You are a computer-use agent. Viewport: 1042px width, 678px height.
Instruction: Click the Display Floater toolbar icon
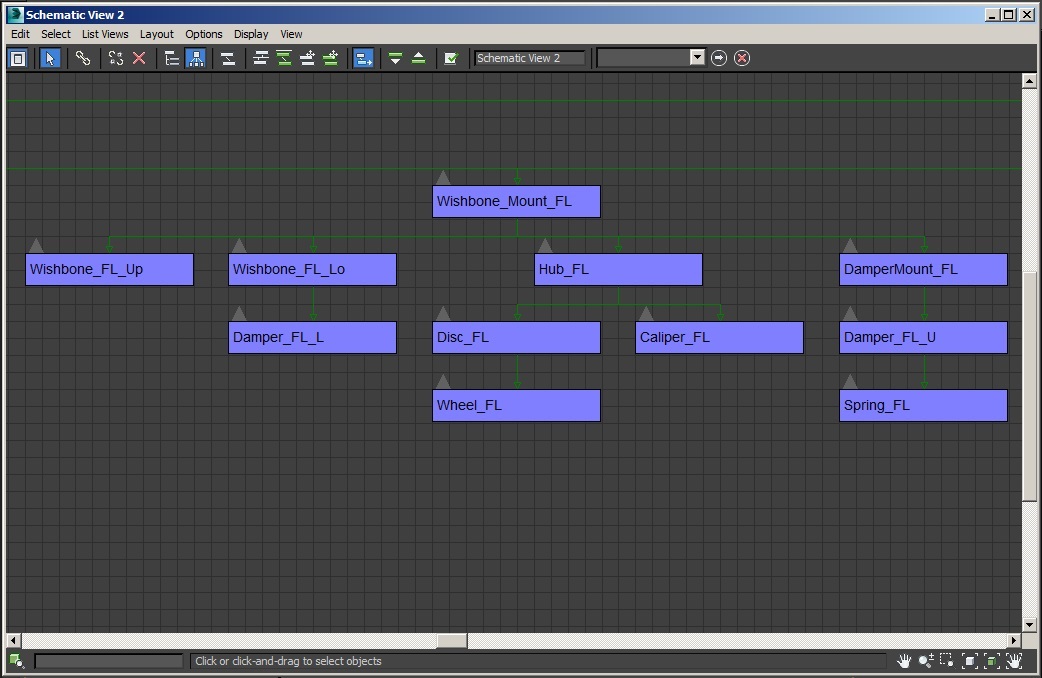[18, 58]
